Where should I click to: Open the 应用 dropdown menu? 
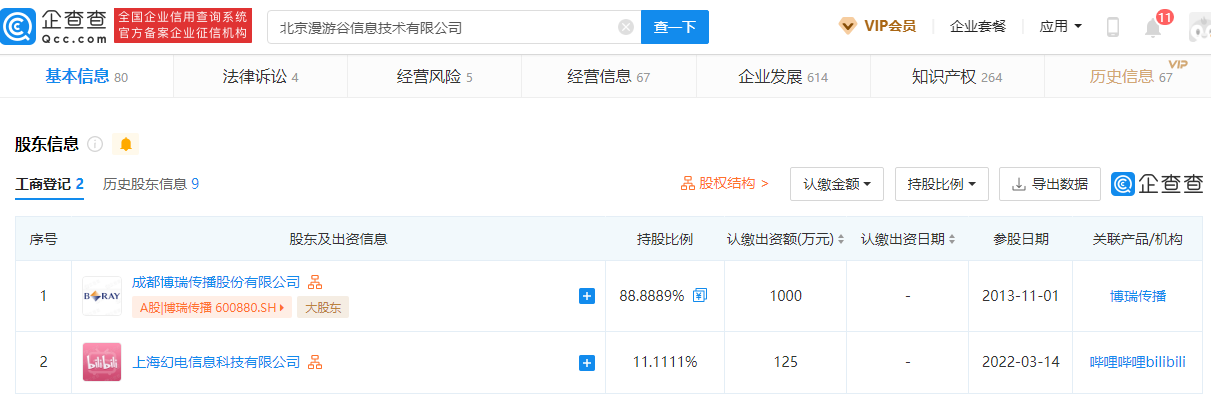coord(1060,27)
